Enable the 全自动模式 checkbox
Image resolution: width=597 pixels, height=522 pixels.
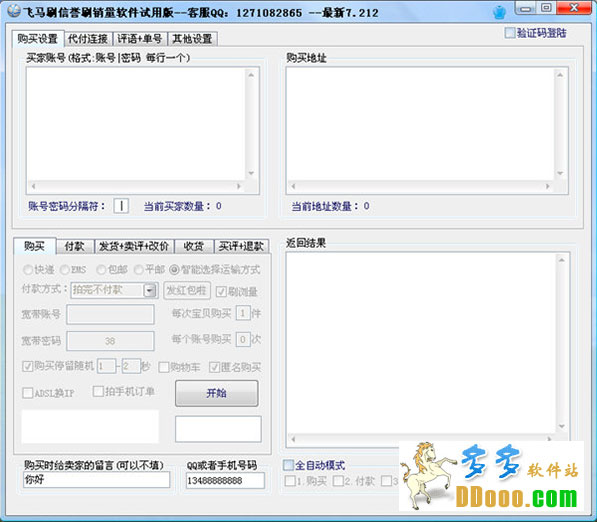point(288,465)
